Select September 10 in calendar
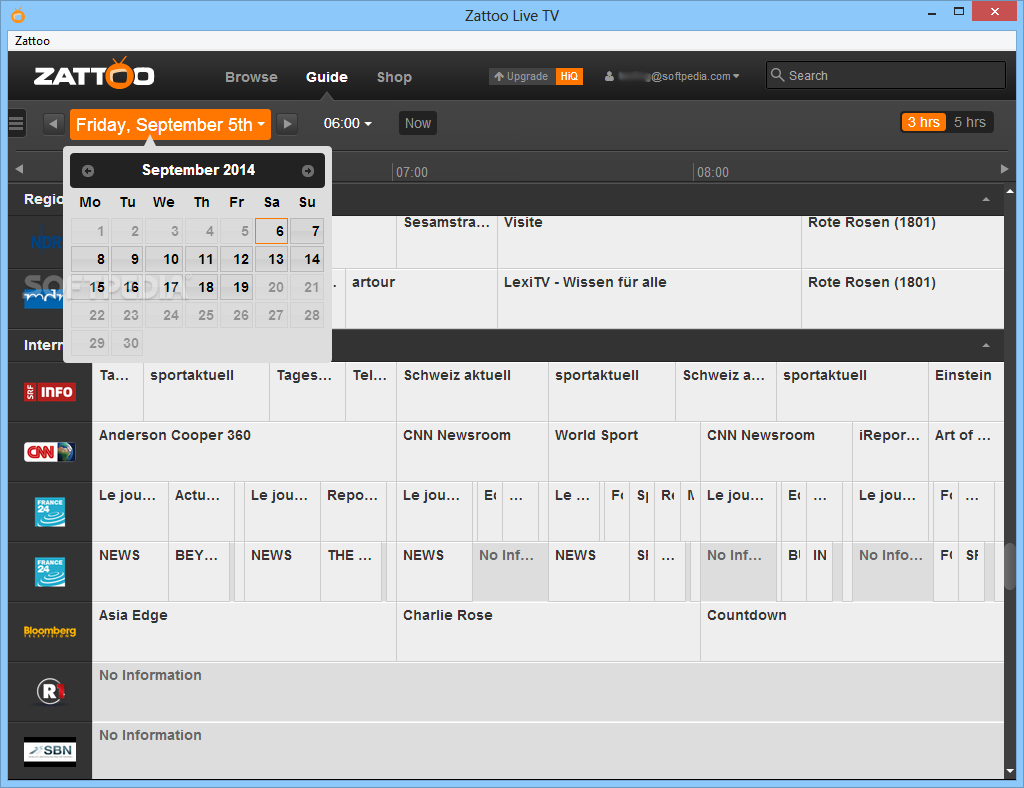Screen dimensions: 1024x788 pyautogui.click(x=165, y=259)
